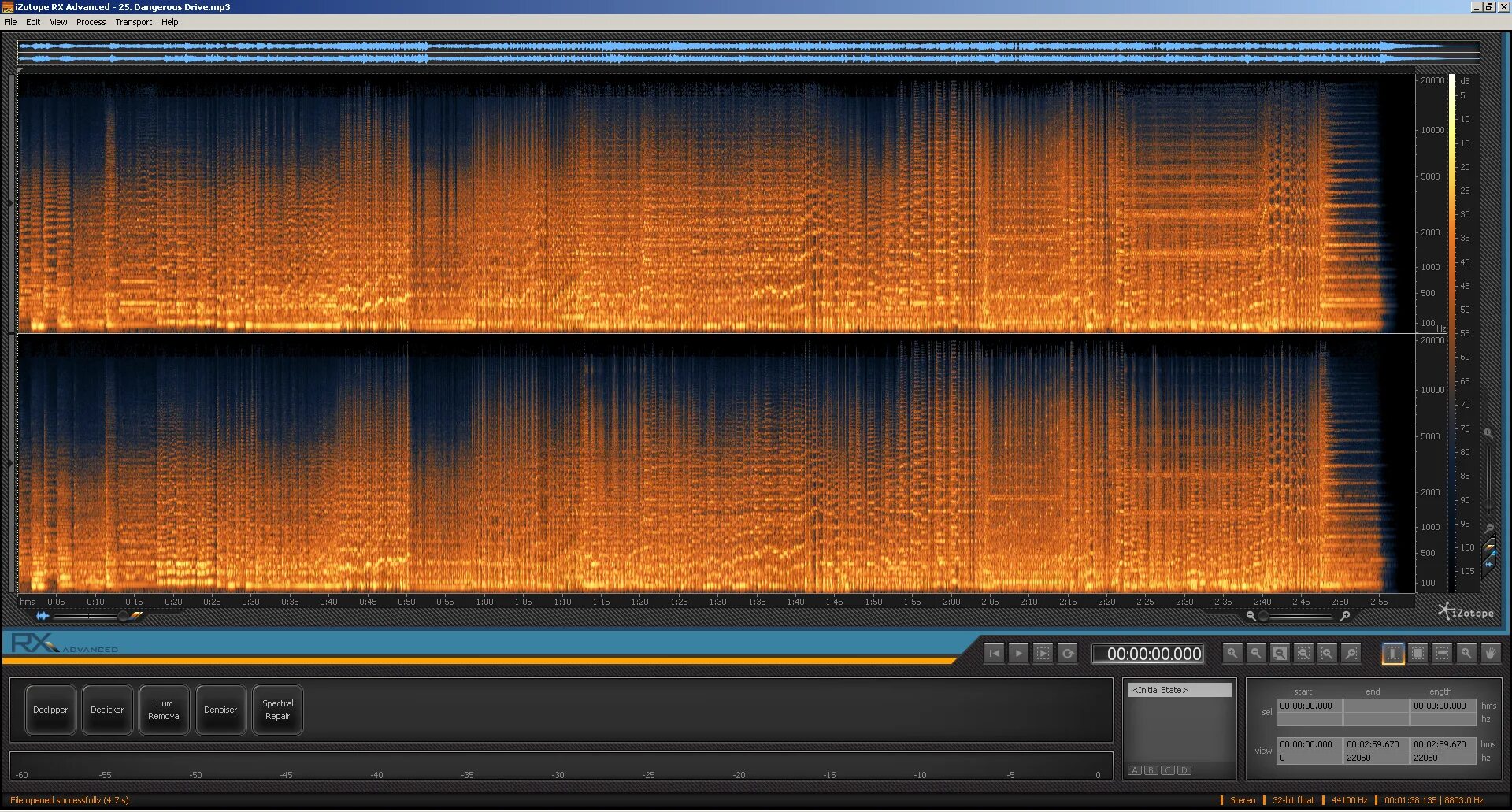Open the File menu

tap(10, 22)
